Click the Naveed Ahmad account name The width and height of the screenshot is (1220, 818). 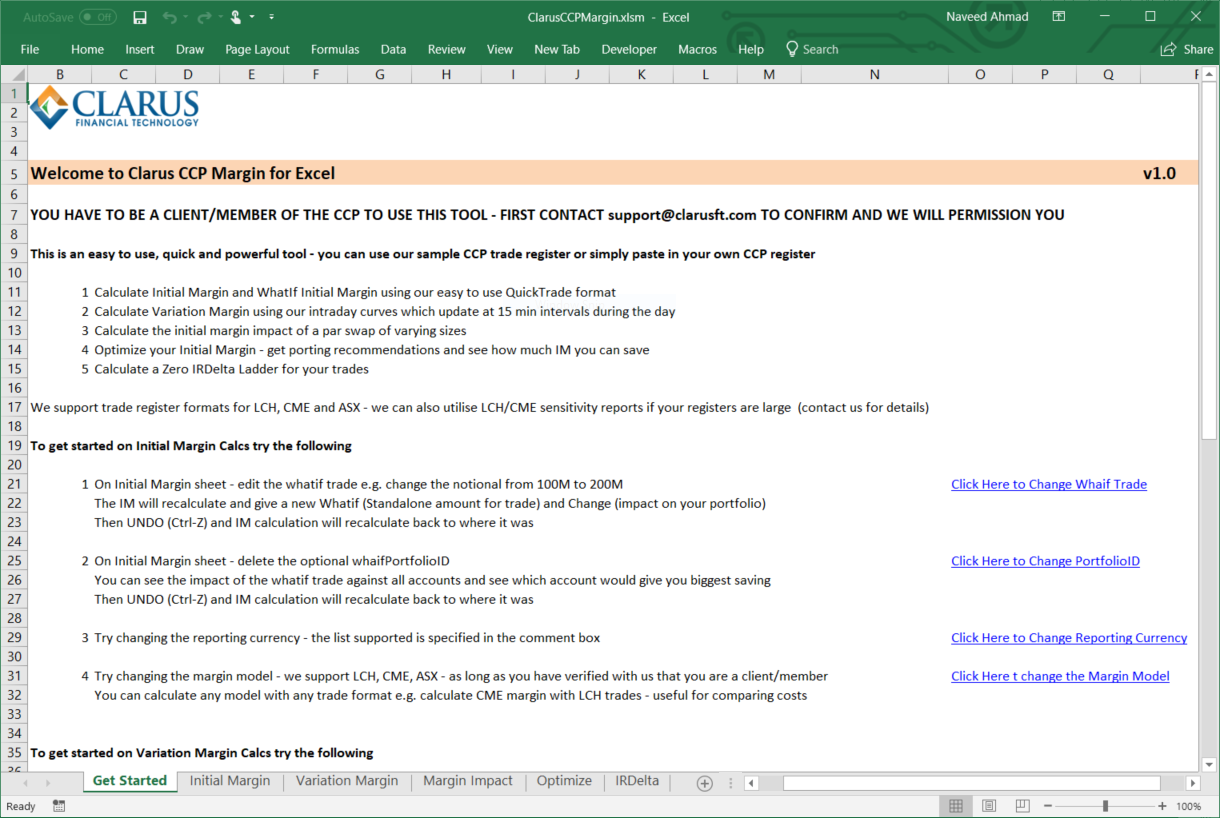point(985,17)
